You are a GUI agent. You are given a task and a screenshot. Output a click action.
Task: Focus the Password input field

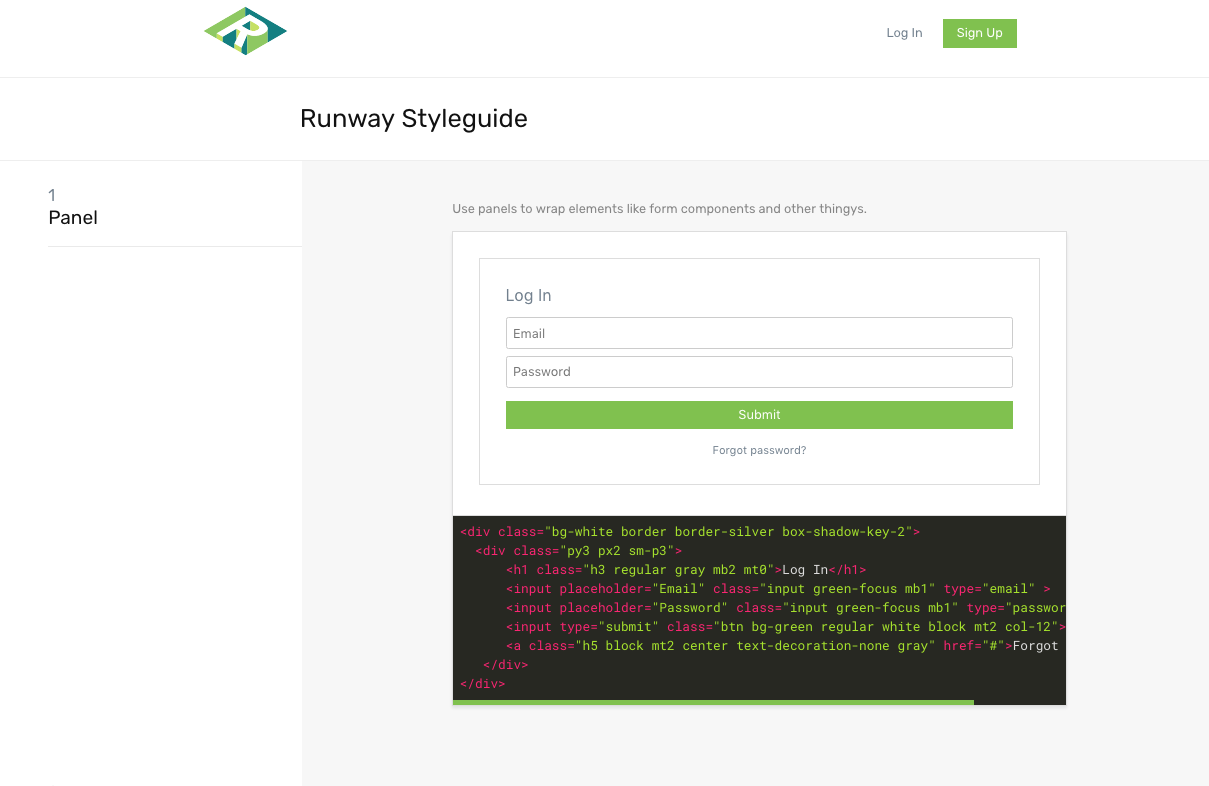758,371
